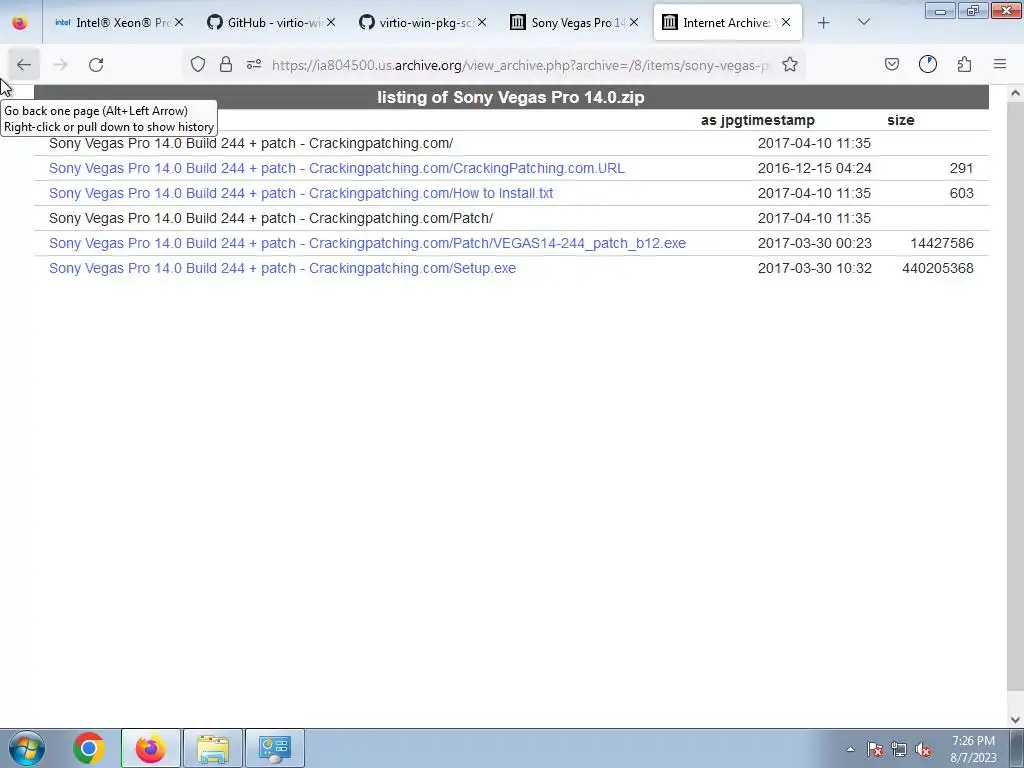Viewport: 1024px width, 768px height.
Task: Click the forward navigation arrow
Action: (x=60, y=65)
